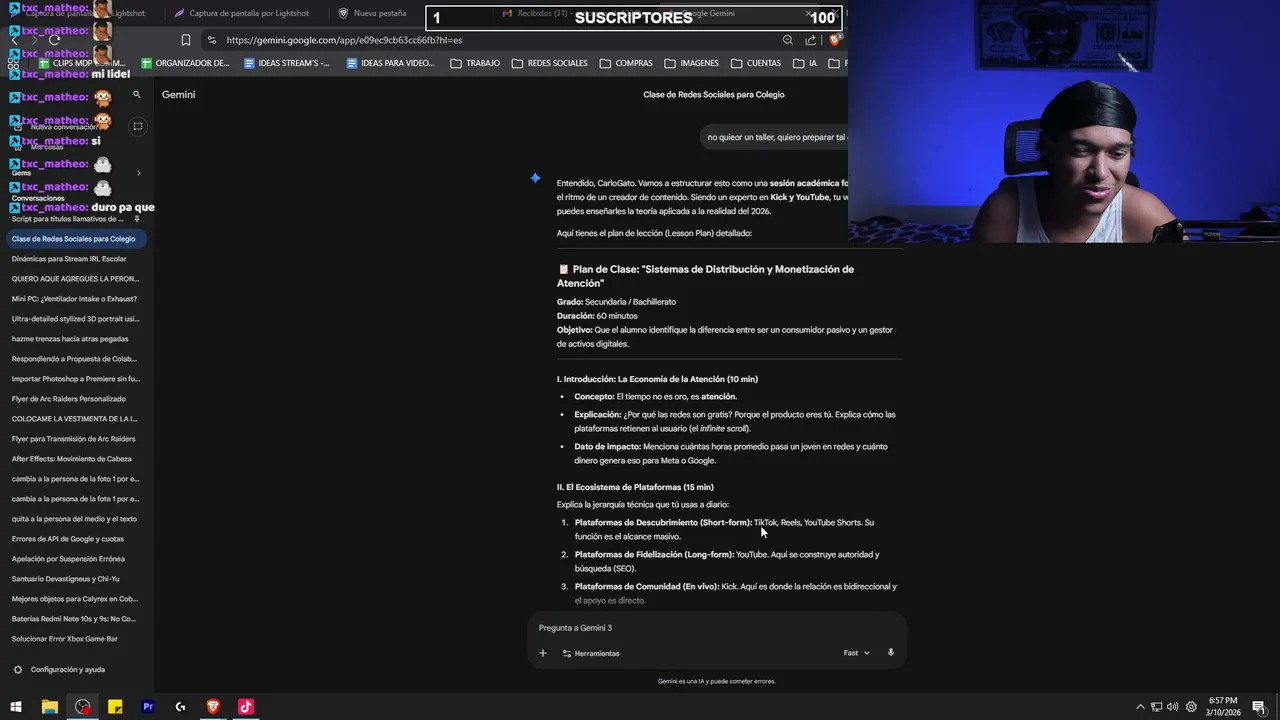1280x720 pixels.
Task: Open conversation Flyer de Arc Raiders Personalizado
Action: pos(69,399)
